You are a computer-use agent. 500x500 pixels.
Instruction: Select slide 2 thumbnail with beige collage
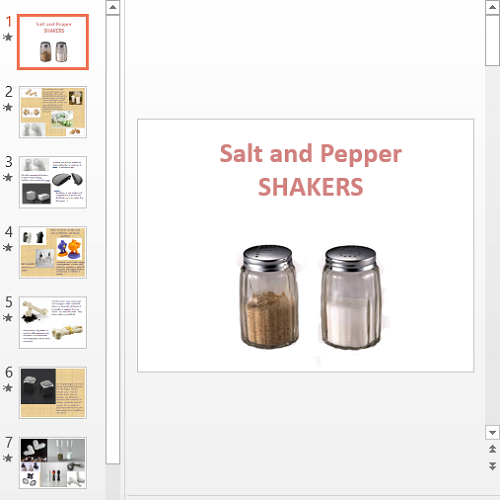pyautogui.click(x=53, y=112)
